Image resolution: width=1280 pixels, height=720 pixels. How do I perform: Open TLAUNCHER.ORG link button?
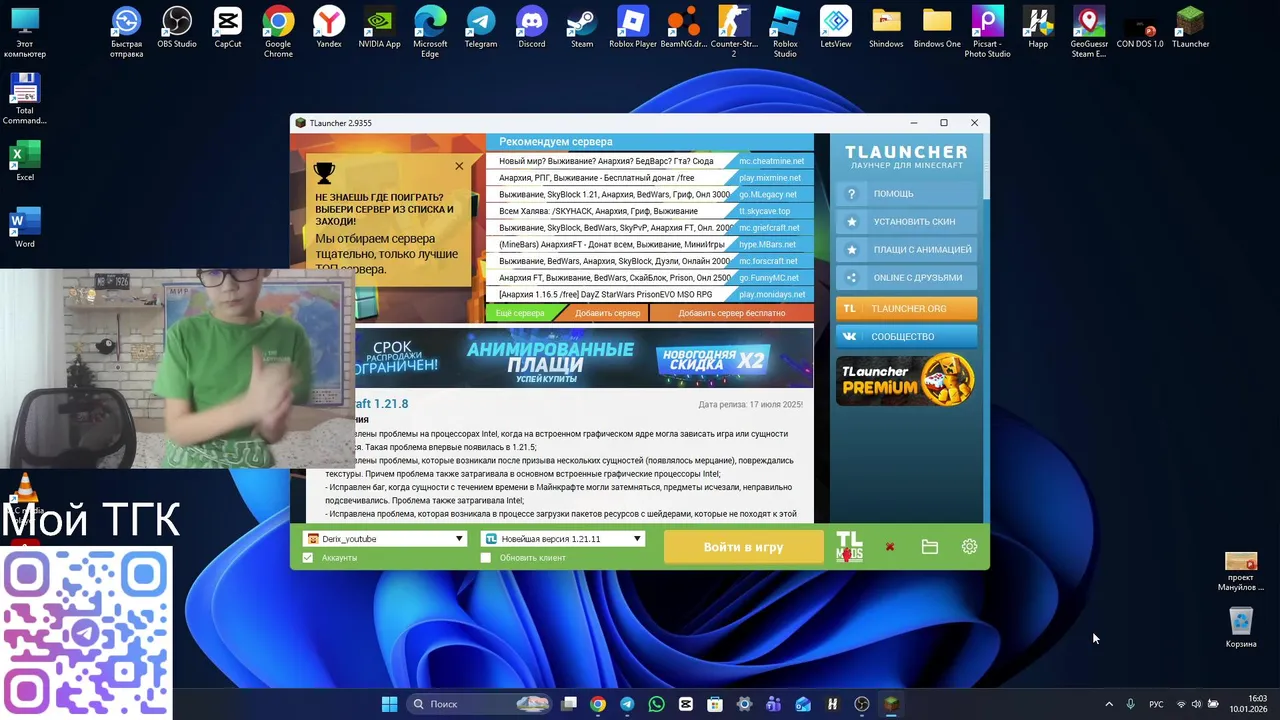(x=906, y=309)
